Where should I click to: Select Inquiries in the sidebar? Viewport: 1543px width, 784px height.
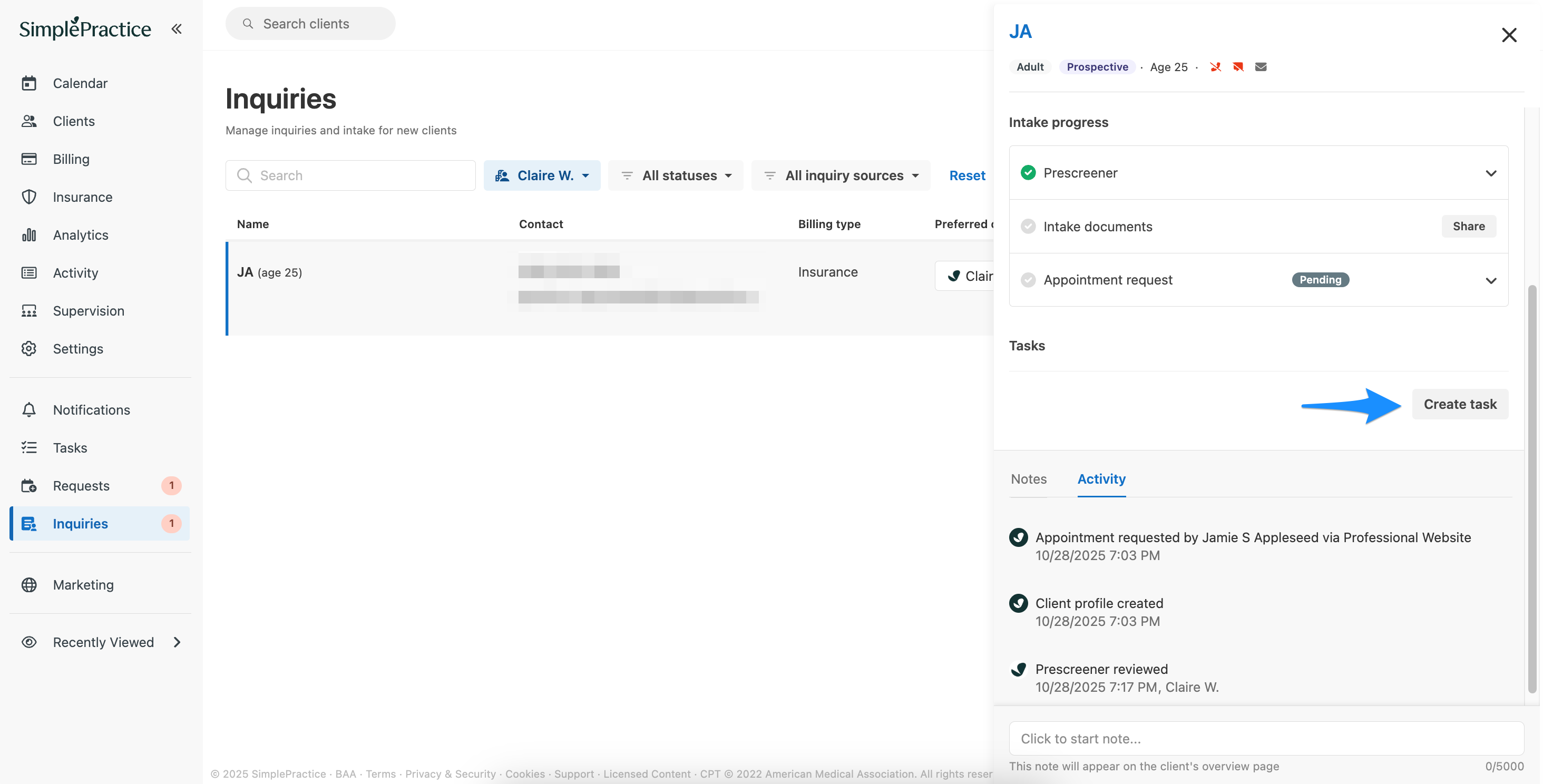(x=101, y=524)
